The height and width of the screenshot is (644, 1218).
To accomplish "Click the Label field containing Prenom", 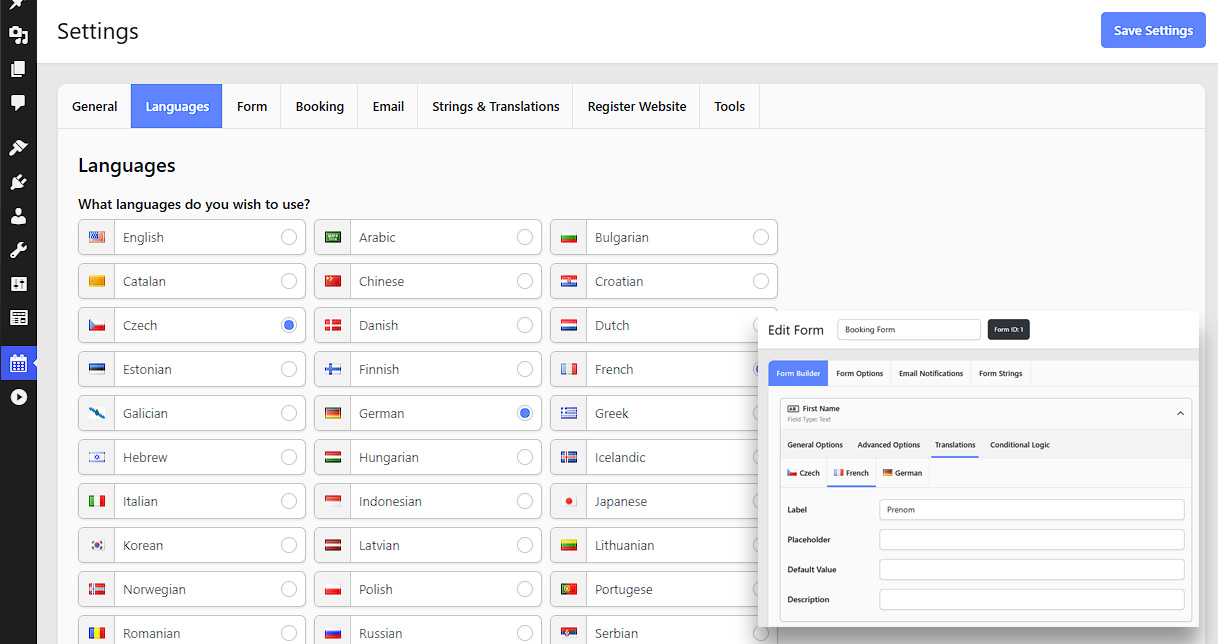I will (1032, 509).
